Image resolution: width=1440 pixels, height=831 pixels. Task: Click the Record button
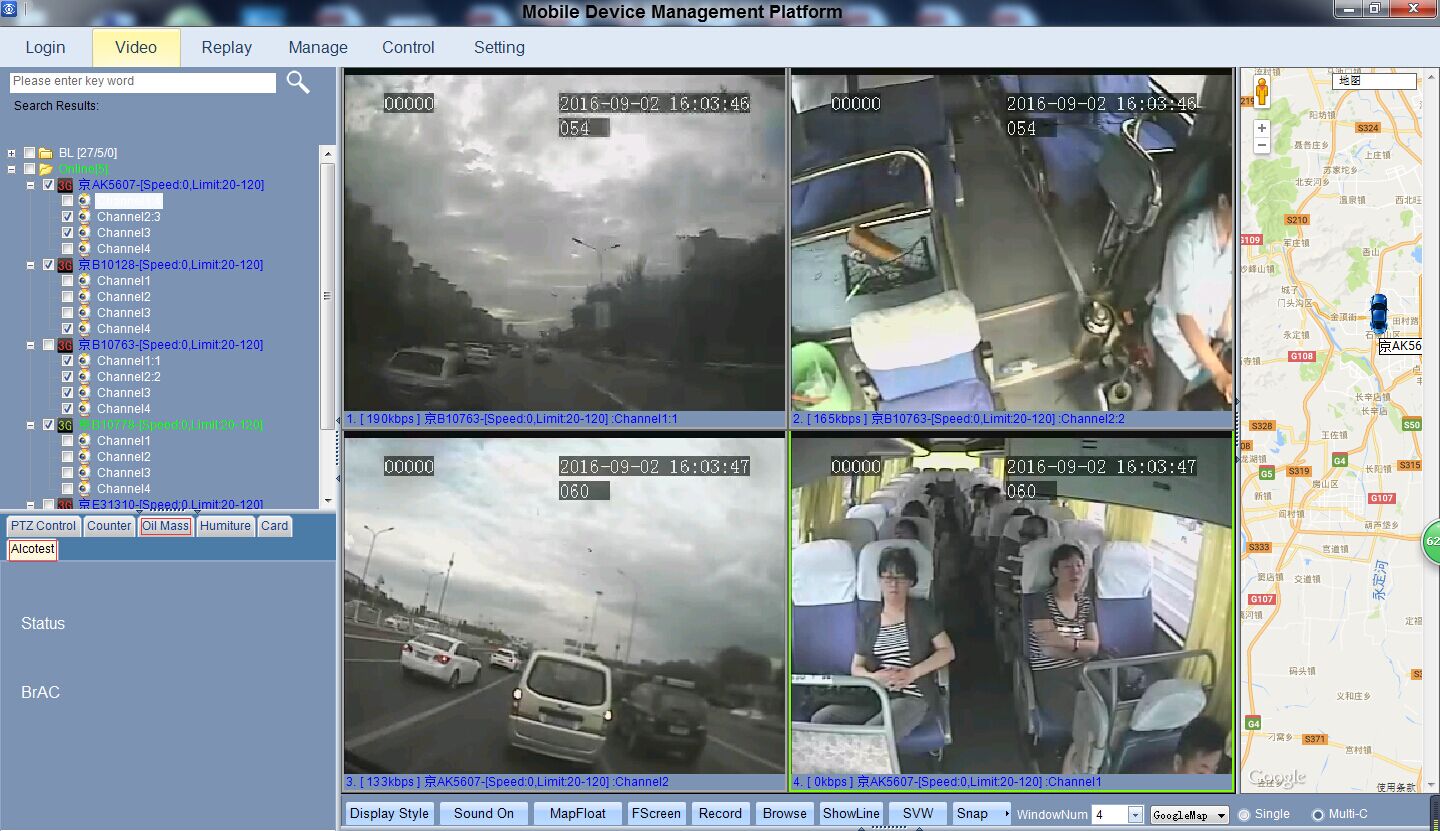(x=720, y=814)
